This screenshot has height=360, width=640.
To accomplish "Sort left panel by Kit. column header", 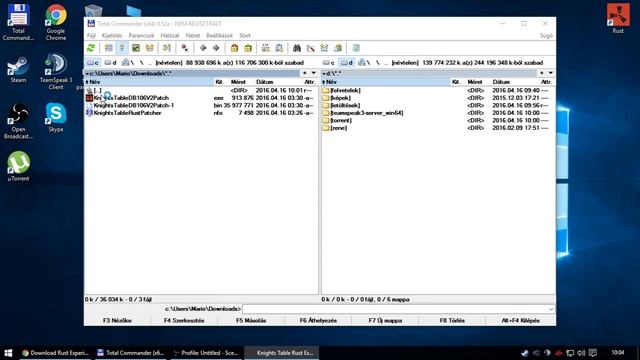I will pyautogui.click(x=220, y=82).
